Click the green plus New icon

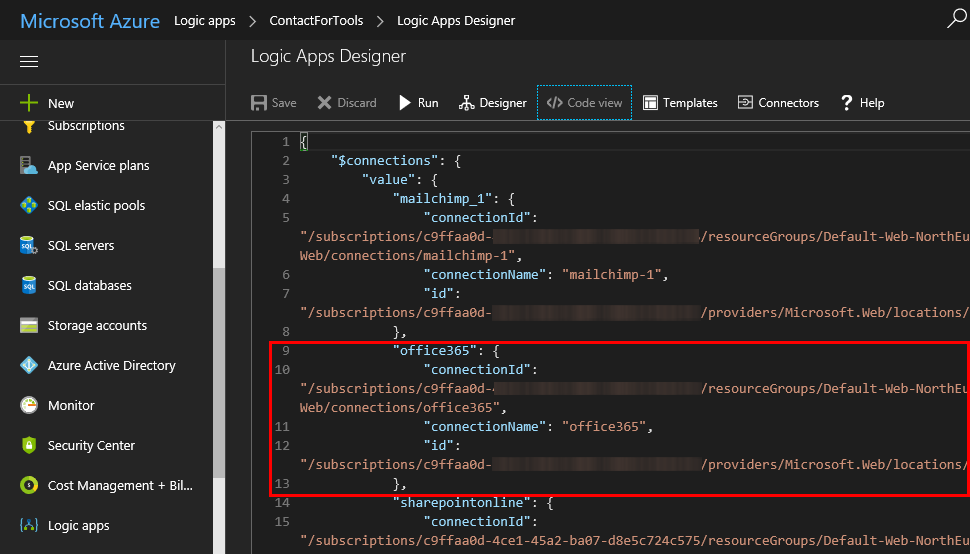tap(28, 103)
